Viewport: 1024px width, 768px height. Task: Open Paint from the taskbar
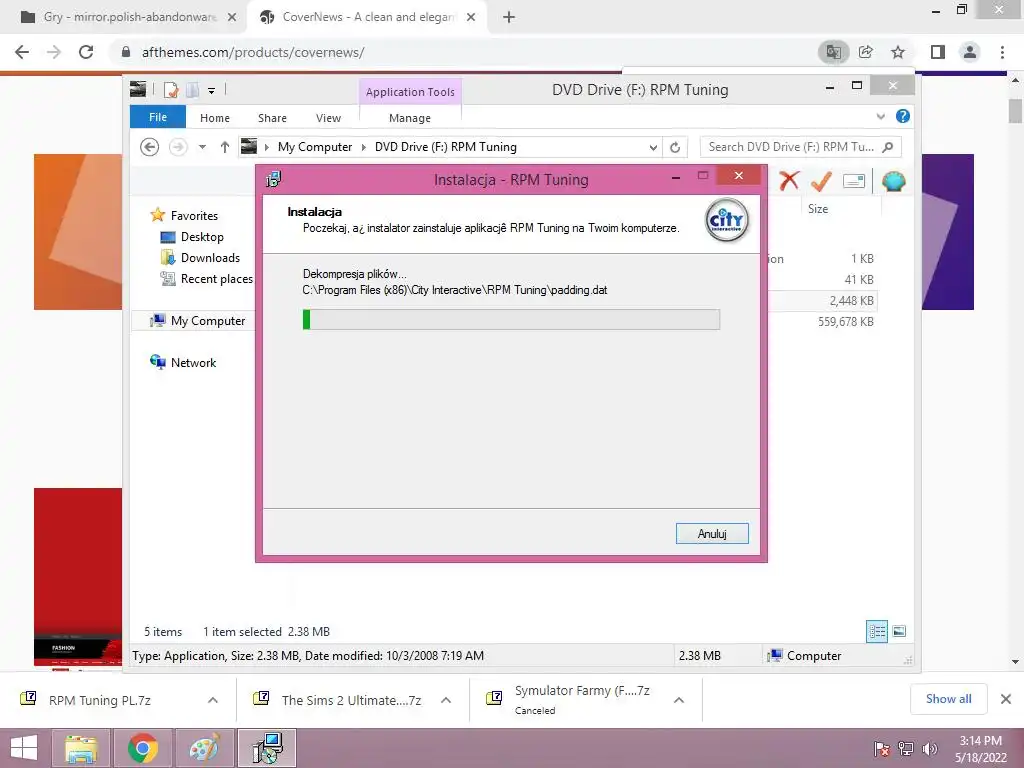click(204, 748)
